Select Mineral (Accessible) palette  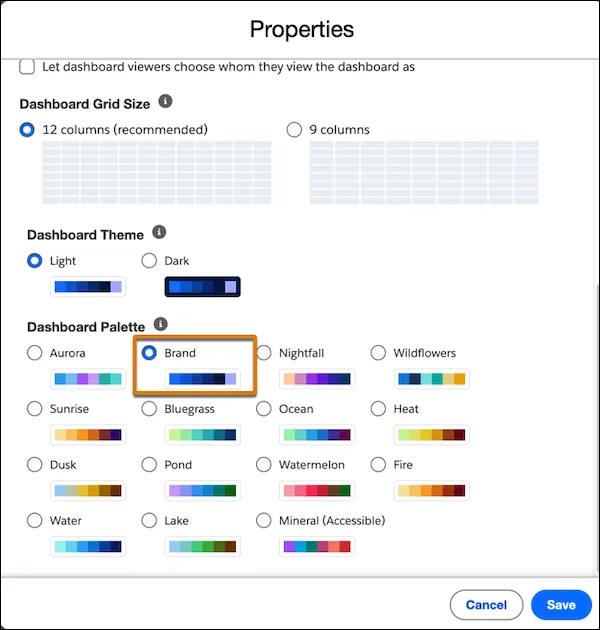click(x=264, y=521)
